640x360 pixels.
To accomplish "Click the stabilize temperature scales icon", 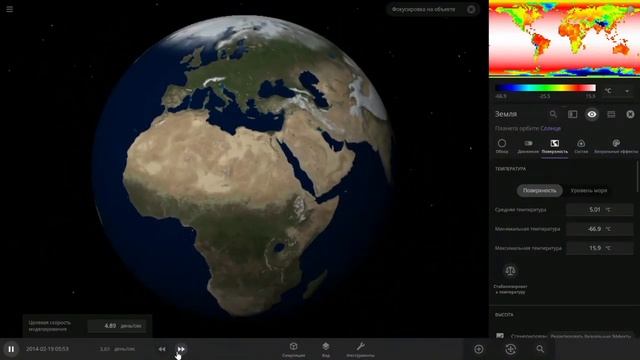I will pos(510,271).
